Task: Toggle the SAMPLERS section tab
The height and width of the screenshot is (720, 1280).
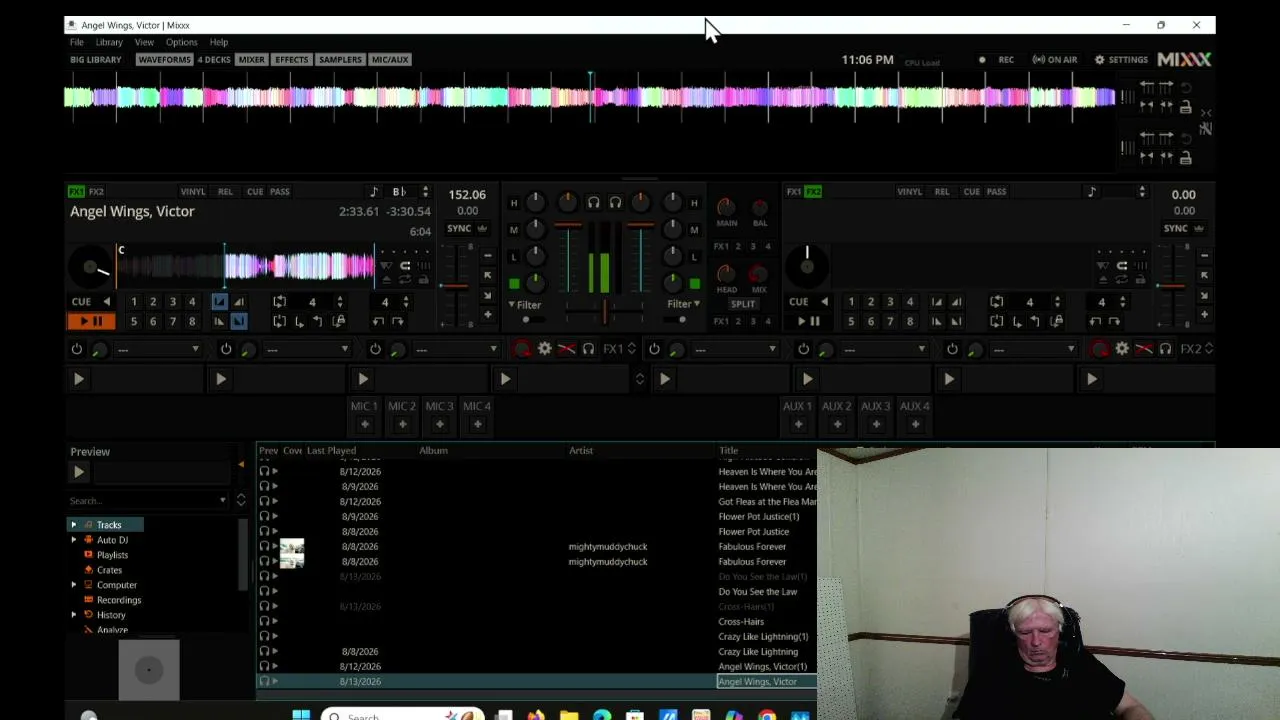Action: tap(340, 59)
